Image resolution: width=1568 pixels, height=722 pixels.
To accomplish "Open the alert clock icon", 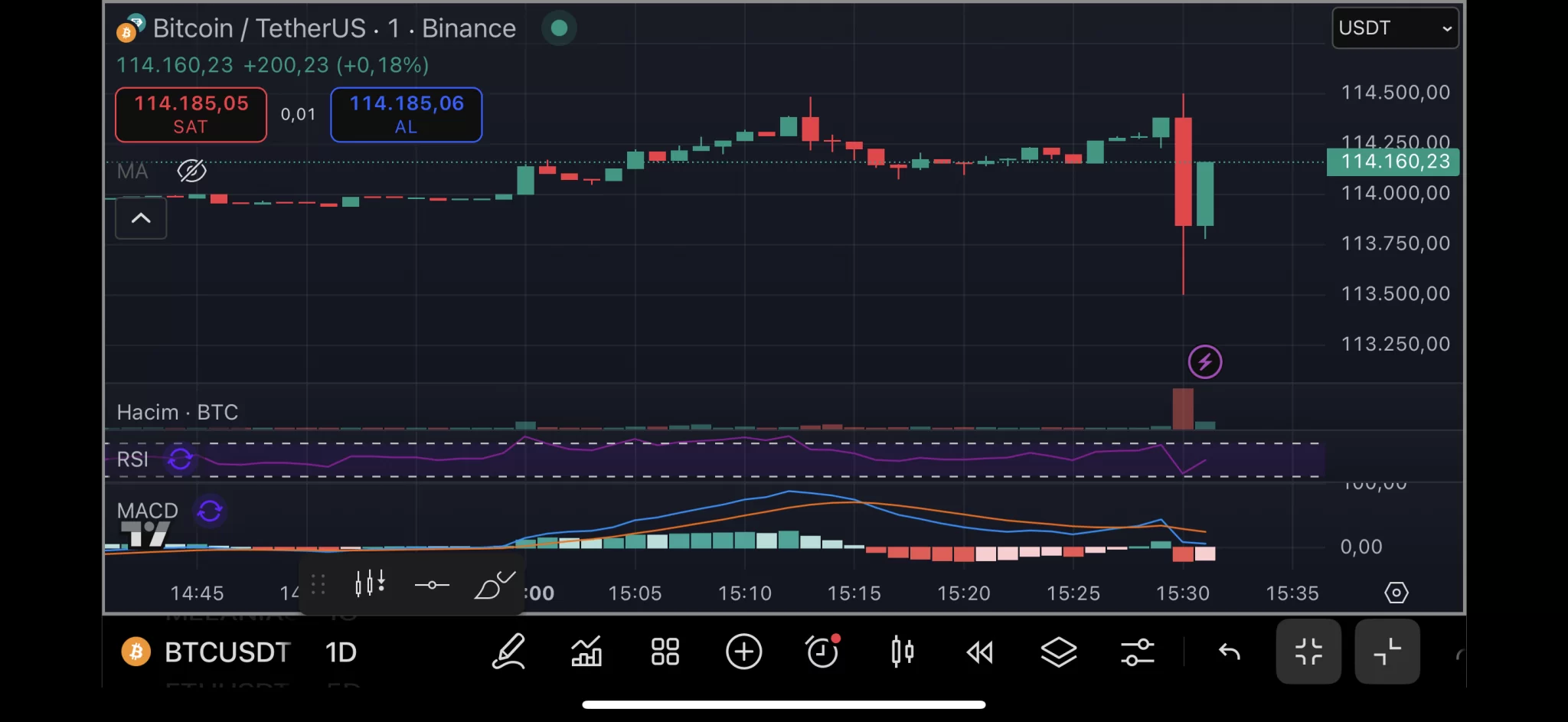I will tap(823, 652).
